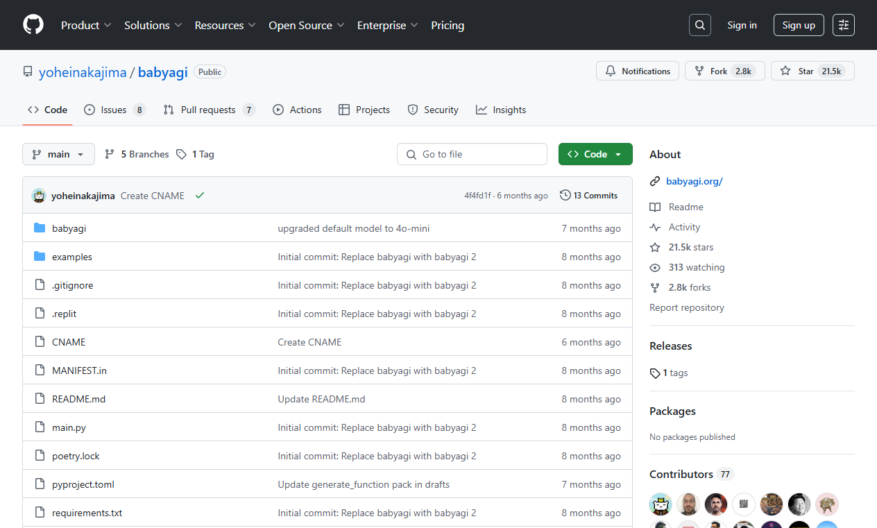Expand the Product menu
Screen dimensions: 877x528
86,25
